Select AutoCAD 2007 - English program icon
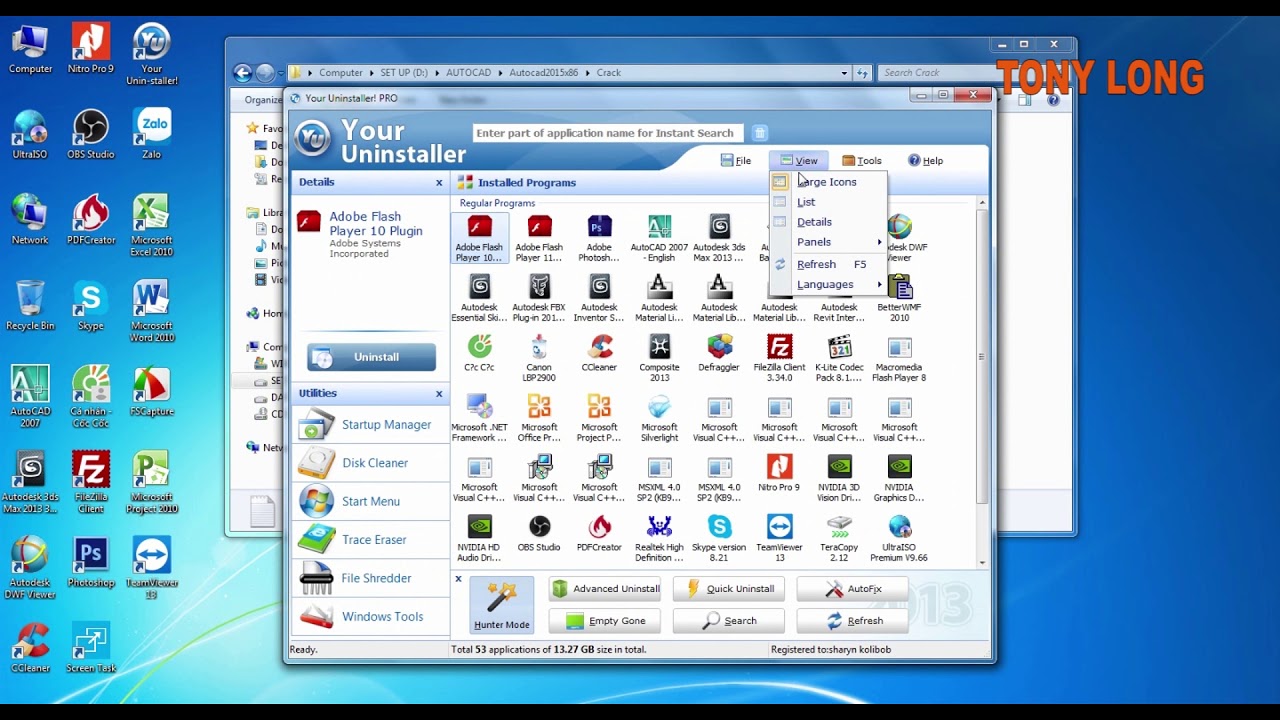Screen dimensions: 1280x720 [659, 238]
